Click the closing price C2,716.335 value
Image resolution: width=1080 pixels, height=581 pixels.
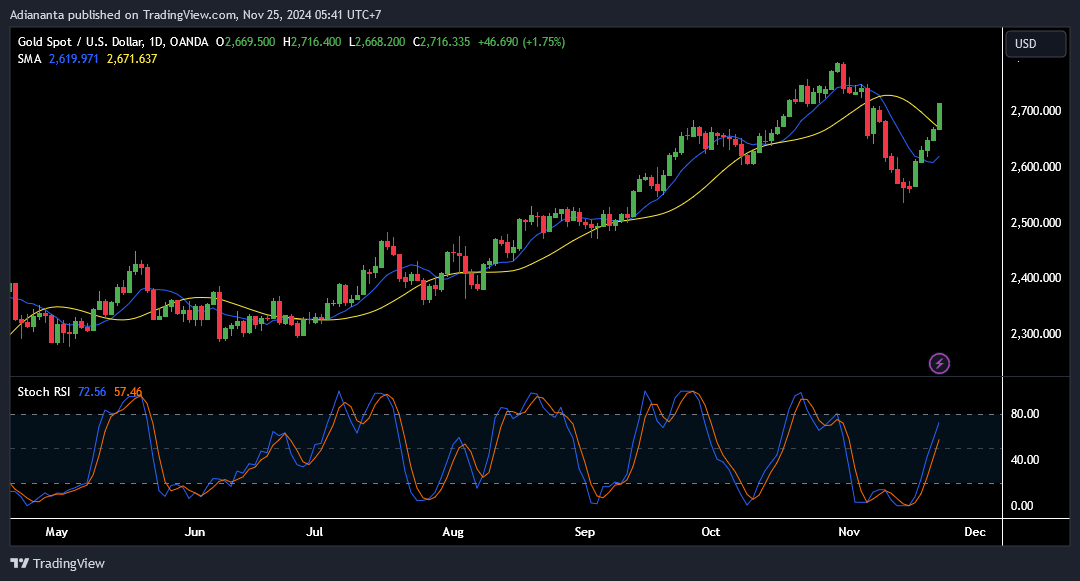point(442,42)
